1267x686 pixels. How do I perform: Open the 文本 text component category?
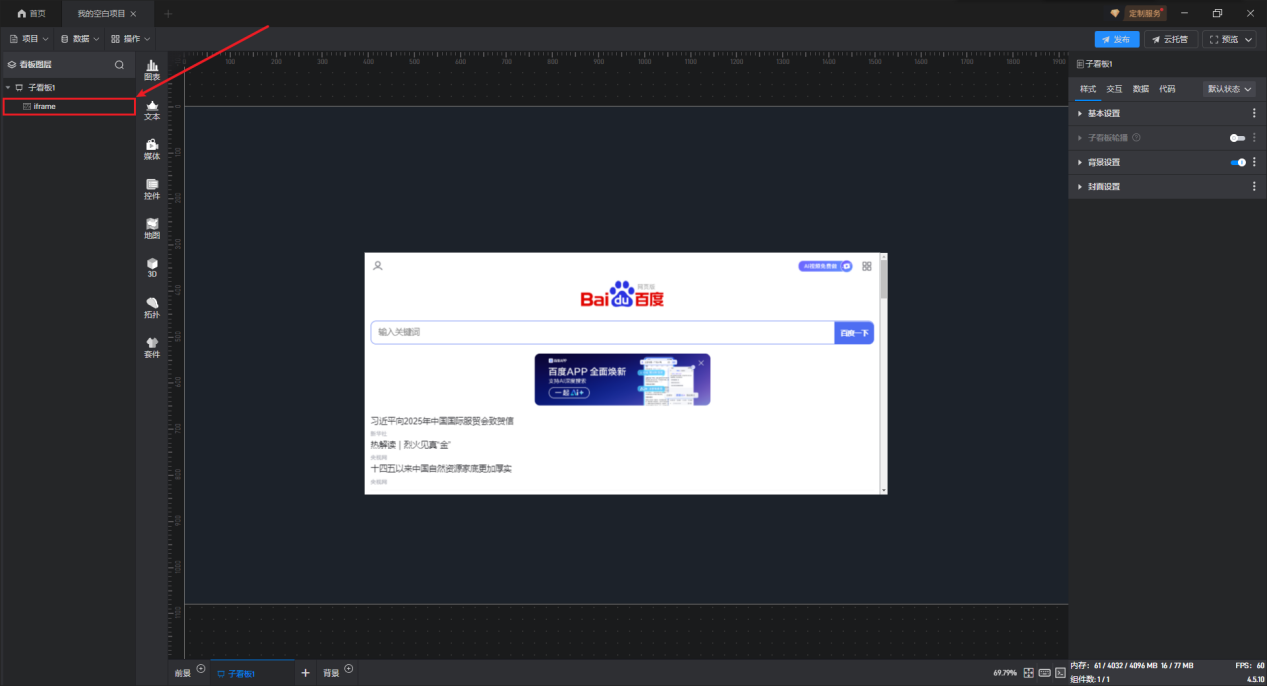click(x=152, y=110)
